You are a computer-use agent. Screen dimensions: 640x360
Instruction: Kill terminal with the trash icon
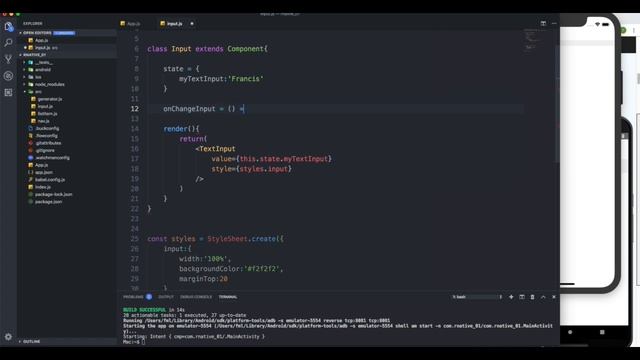(532, 297)
